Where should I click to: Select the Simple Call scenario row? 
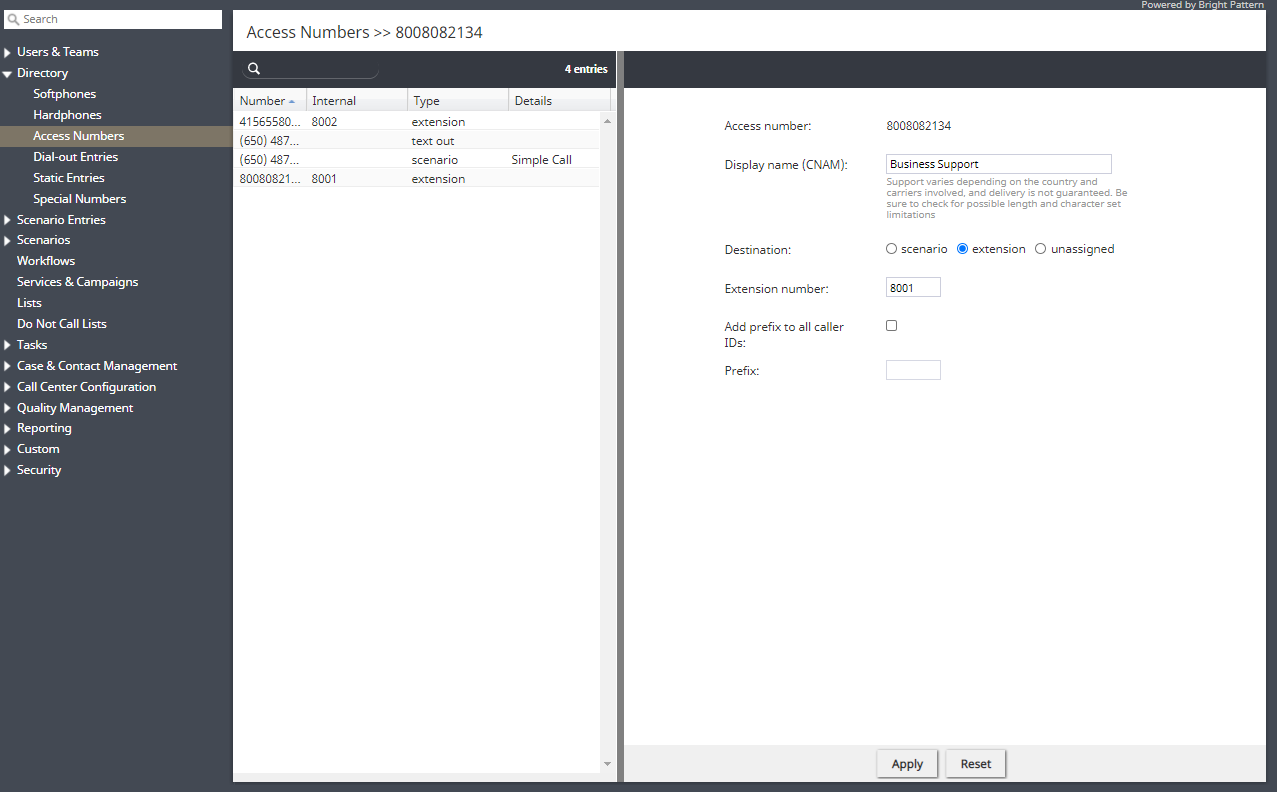click(x=417, y=160)
